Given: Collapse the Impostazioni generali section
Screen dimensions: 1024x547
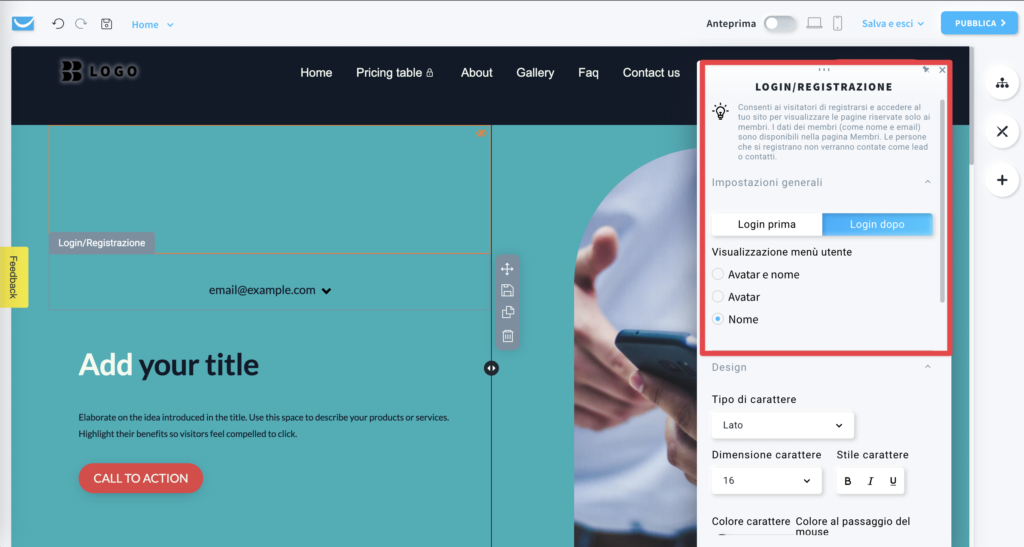Looking at the screenshot, I should coord(927,182).
